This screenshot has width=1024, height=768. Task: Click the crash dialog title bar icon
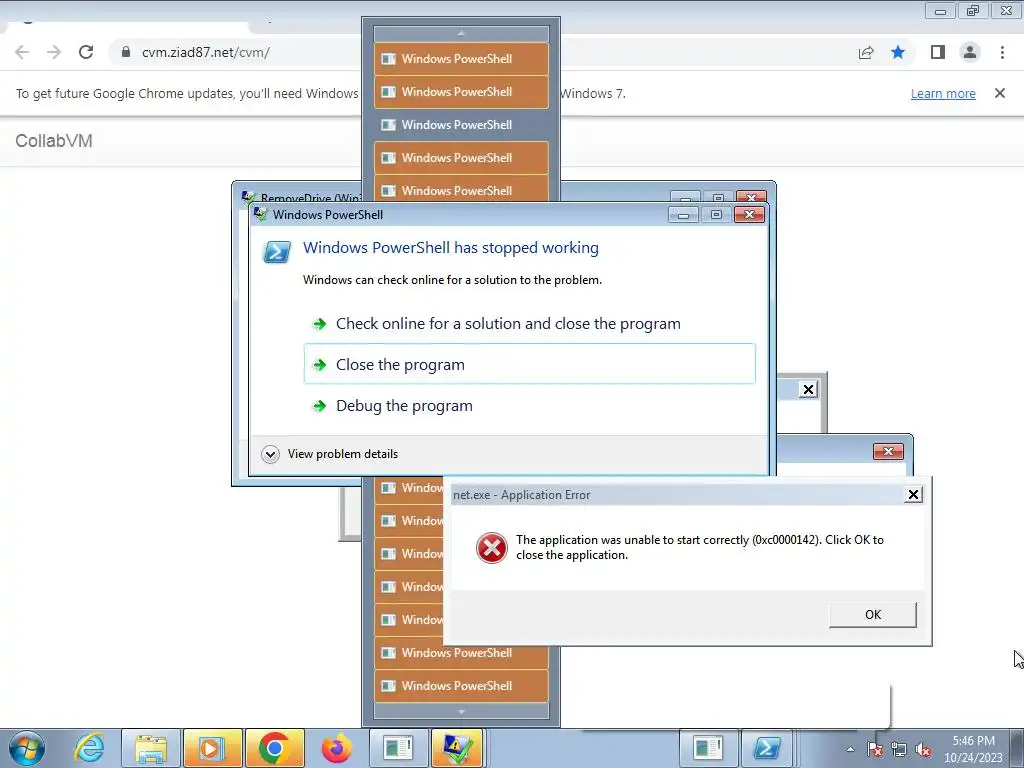tap(261, 214)
